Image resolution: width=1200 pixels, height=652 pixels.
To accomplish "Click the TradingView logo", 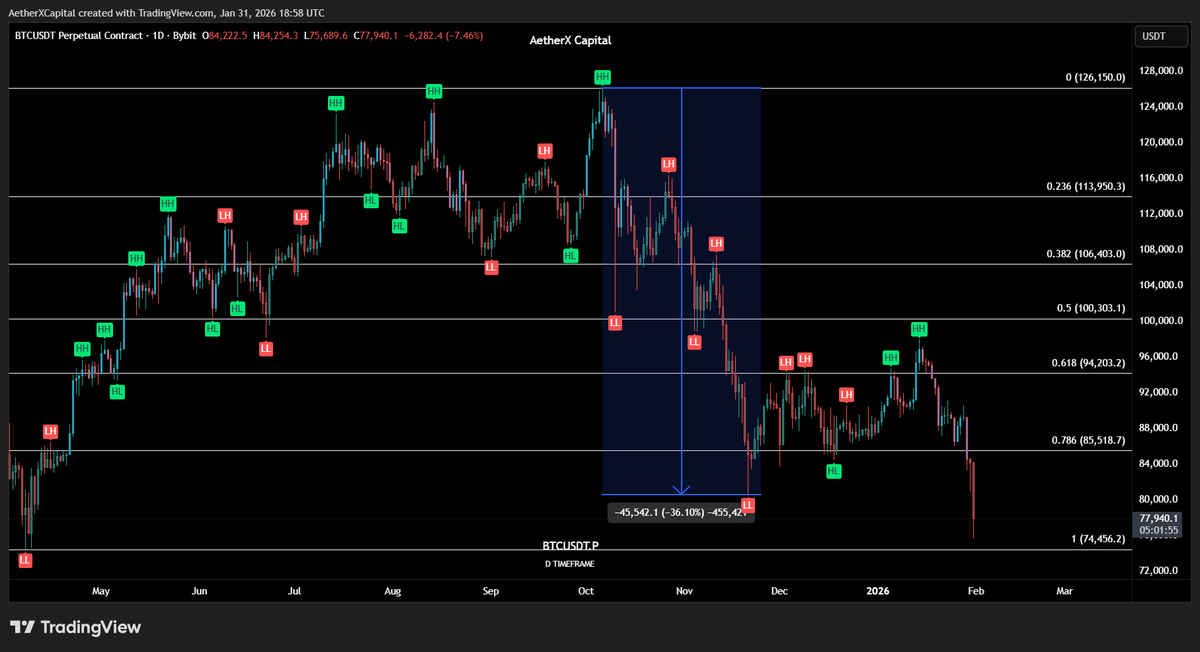I will 76,627.
